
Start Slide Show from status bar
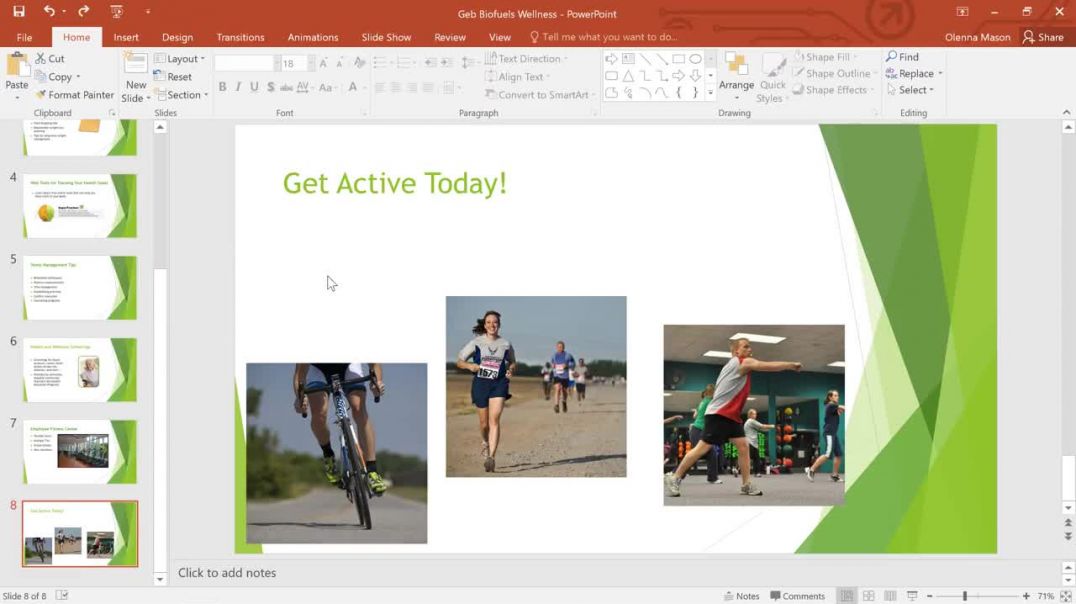(912, 596)
